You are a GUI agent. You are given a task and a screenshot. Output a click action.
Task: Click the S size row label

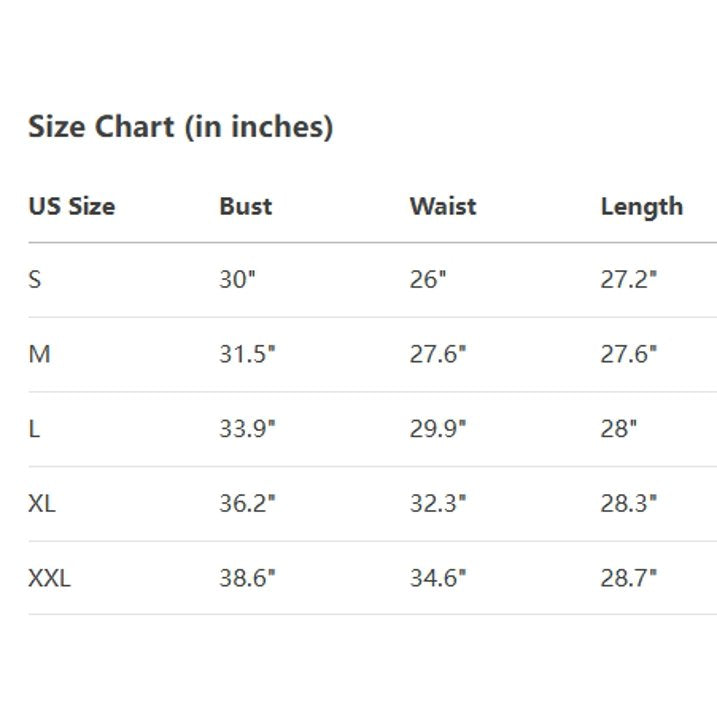click(x=35, y=280)
